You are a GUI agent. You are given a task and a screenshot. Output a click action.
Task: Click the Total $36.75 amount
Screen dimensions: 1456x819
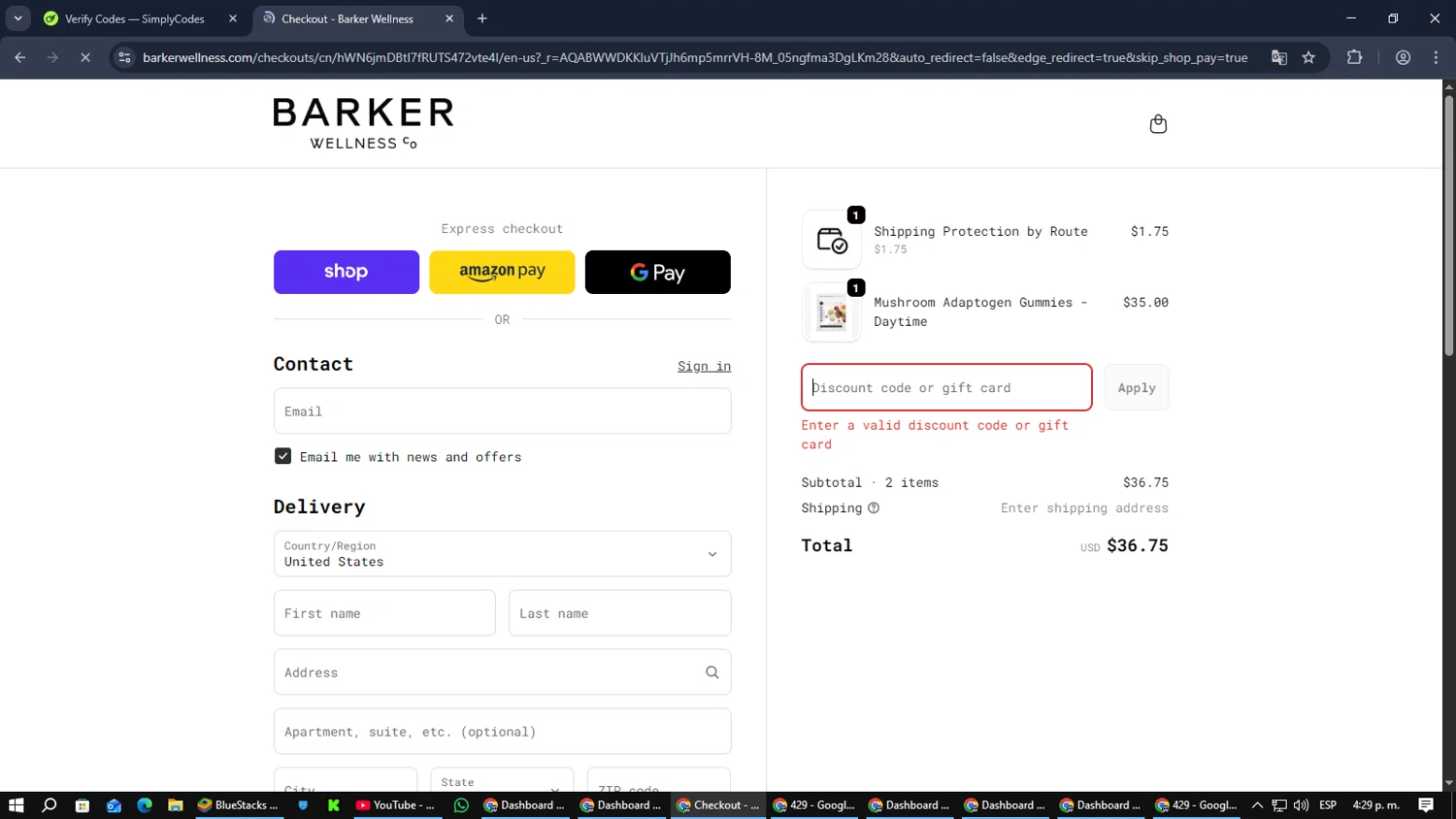1138,545
